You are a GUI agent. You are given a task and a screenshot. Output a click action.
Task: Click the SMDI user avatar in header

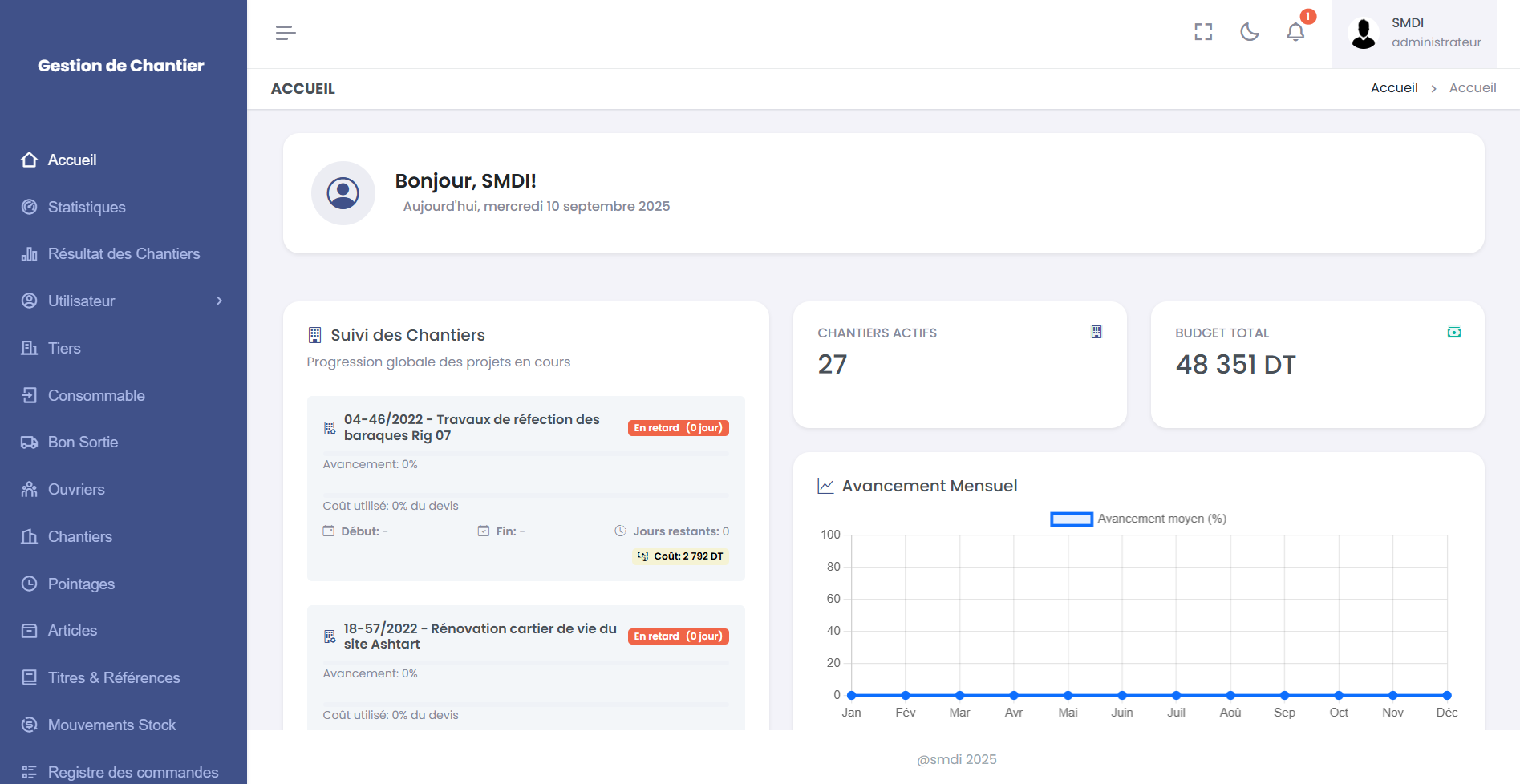(x=1364, y=34)
